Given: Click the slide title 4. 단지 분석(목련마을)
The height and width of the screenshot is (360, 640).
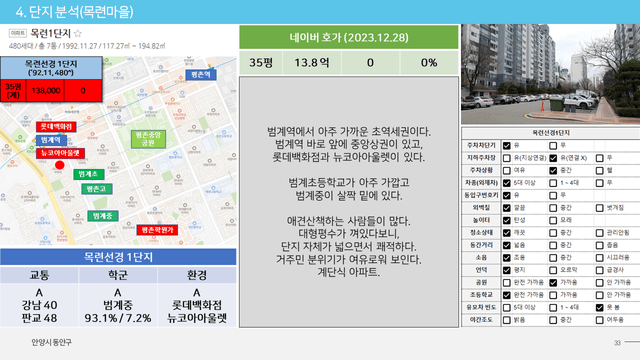Looking at the screenshot, I should tap(75, 12).
